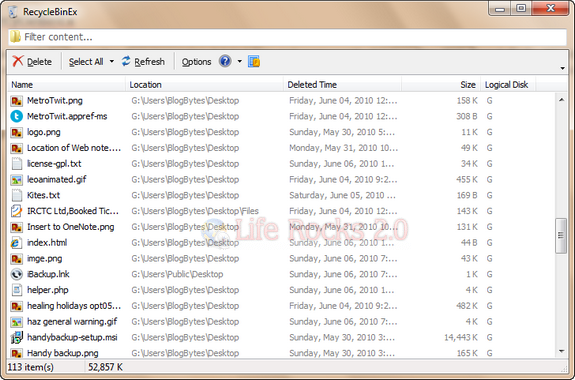Viewport: 575px width, 380px height.
Task: Click the 113 item(s) status text
Action: tap(31, 367)
